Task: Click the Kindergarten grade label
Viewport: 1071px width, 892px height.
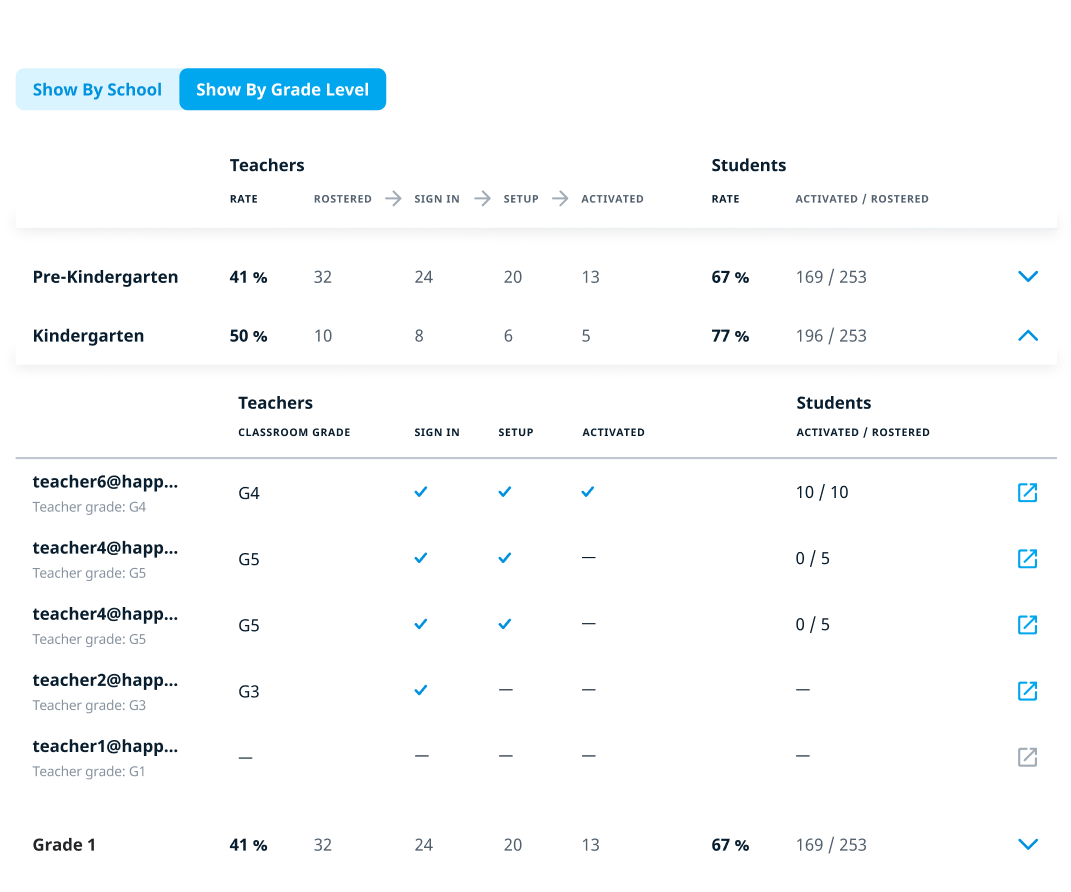Action: [88, 336]
